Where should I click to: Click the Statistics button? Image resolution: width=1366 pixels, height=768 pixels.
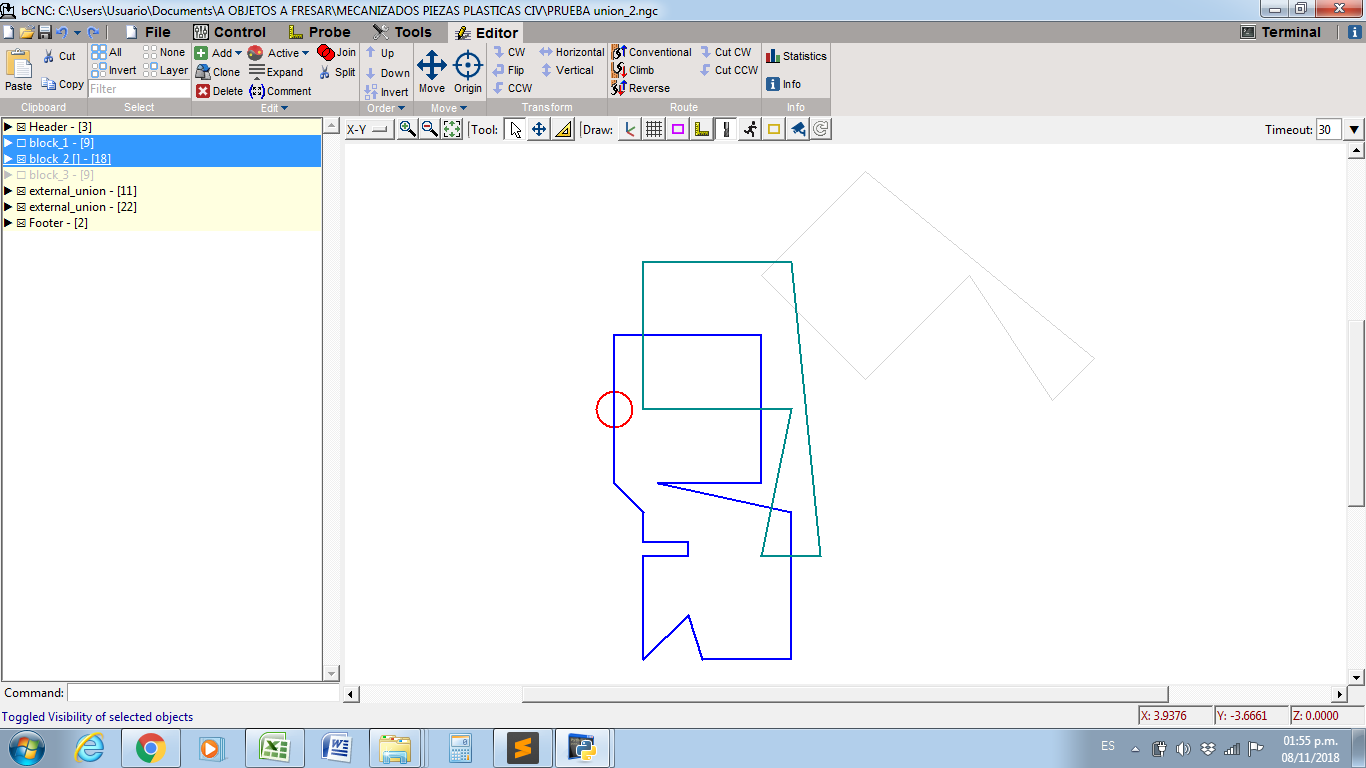pos(796,56)
